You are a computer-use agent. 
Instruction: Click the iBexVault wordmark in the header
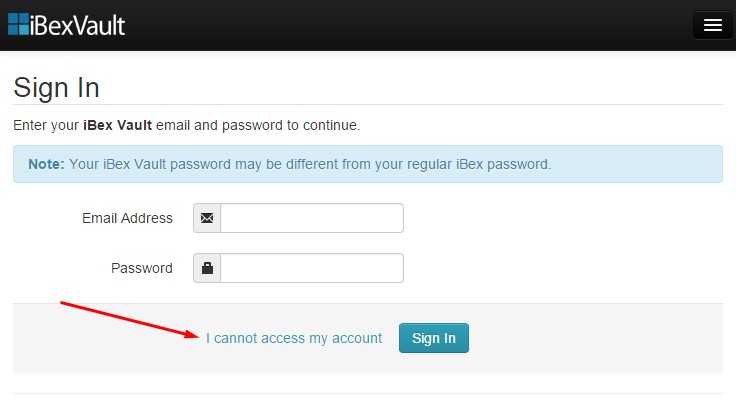click(x=77, y=25)
